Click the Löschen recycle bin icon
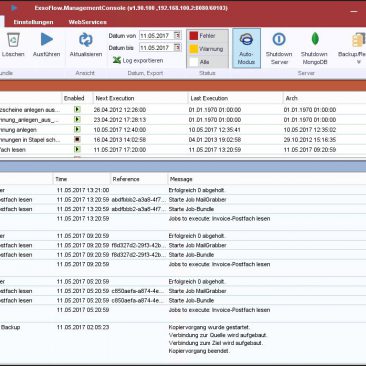Image resolution: width=366 pixels, height=366 pixels. (x=13, y=39)
